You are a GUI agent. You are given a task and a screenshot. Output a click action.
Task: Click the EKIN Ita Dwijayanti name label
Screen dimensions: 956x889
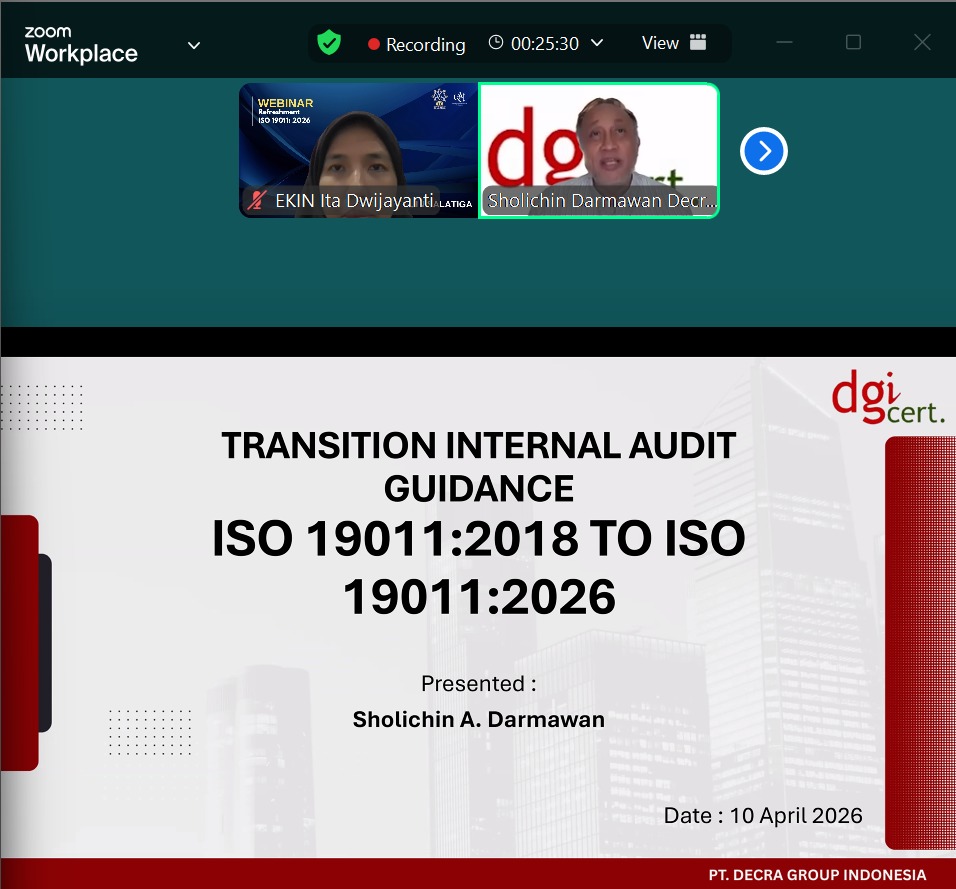tap(354, 201)
